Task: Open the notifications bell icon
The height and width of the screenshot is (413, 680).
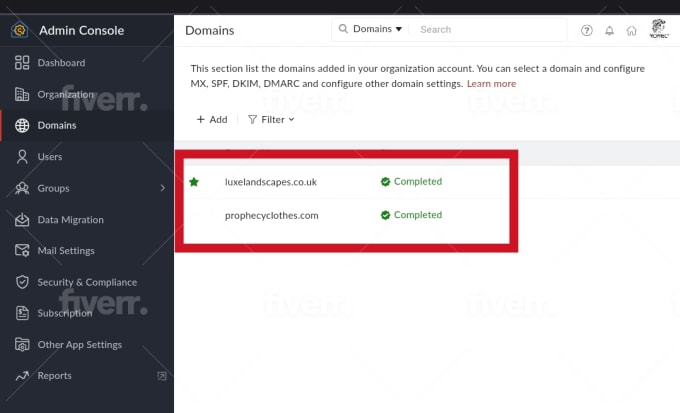Action: coord(609,30)
